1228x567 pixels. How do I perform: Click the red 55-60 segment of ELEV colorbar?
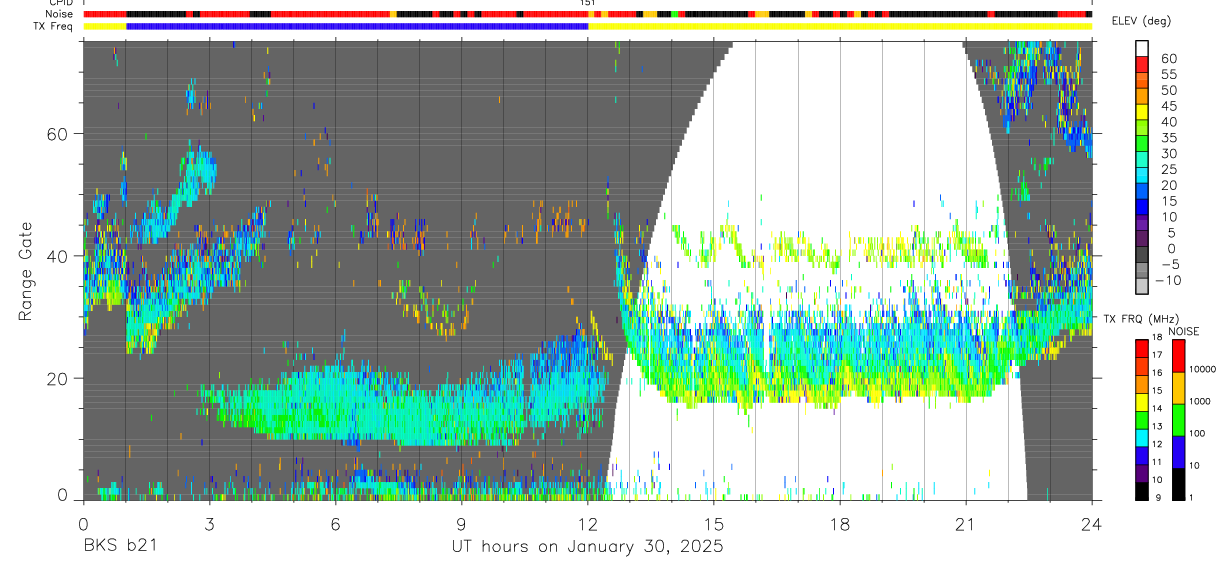(1142, 64)
